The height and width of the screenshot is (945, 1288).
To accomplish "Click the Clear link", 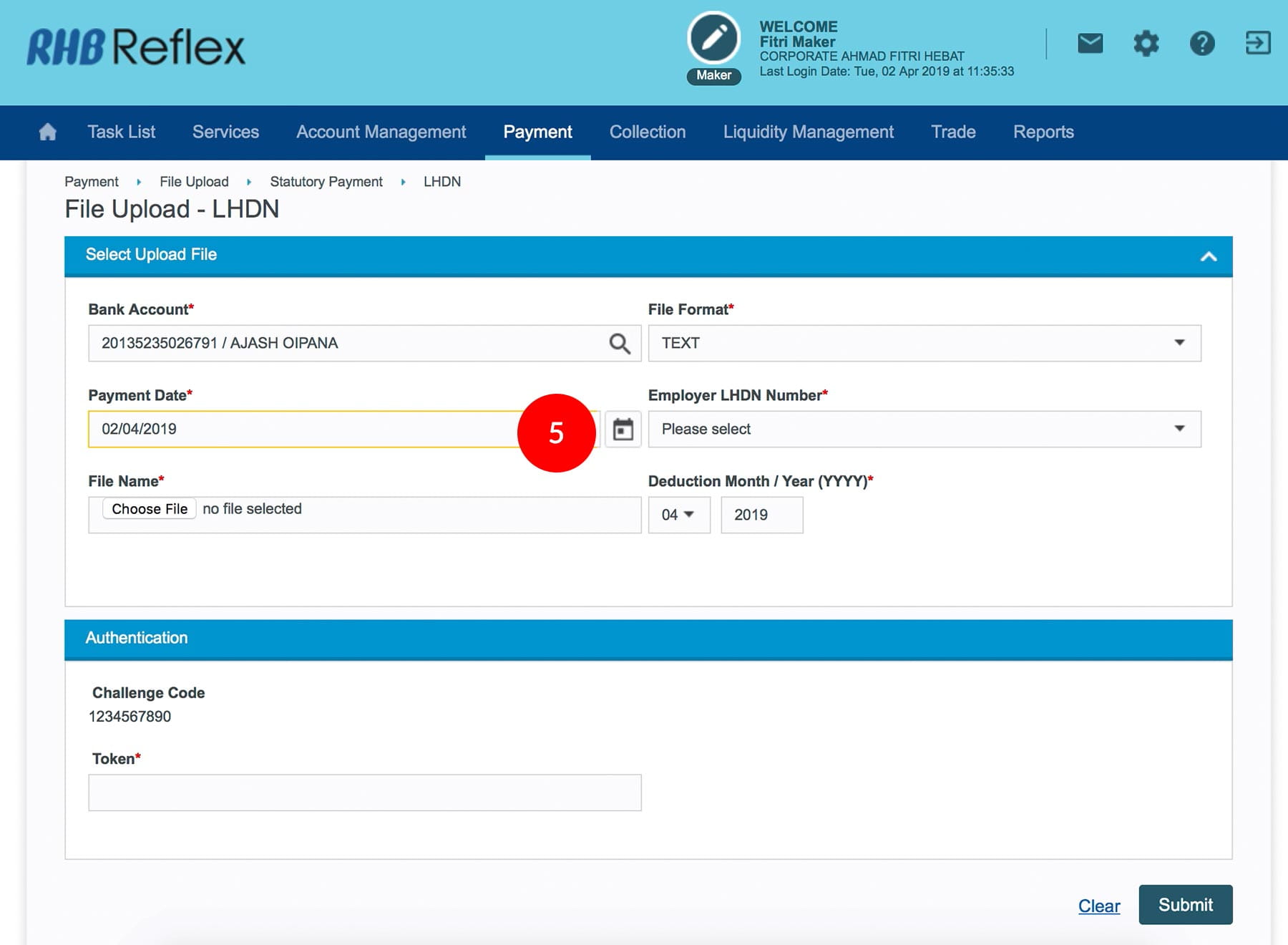I will [x=1098, y=906].
